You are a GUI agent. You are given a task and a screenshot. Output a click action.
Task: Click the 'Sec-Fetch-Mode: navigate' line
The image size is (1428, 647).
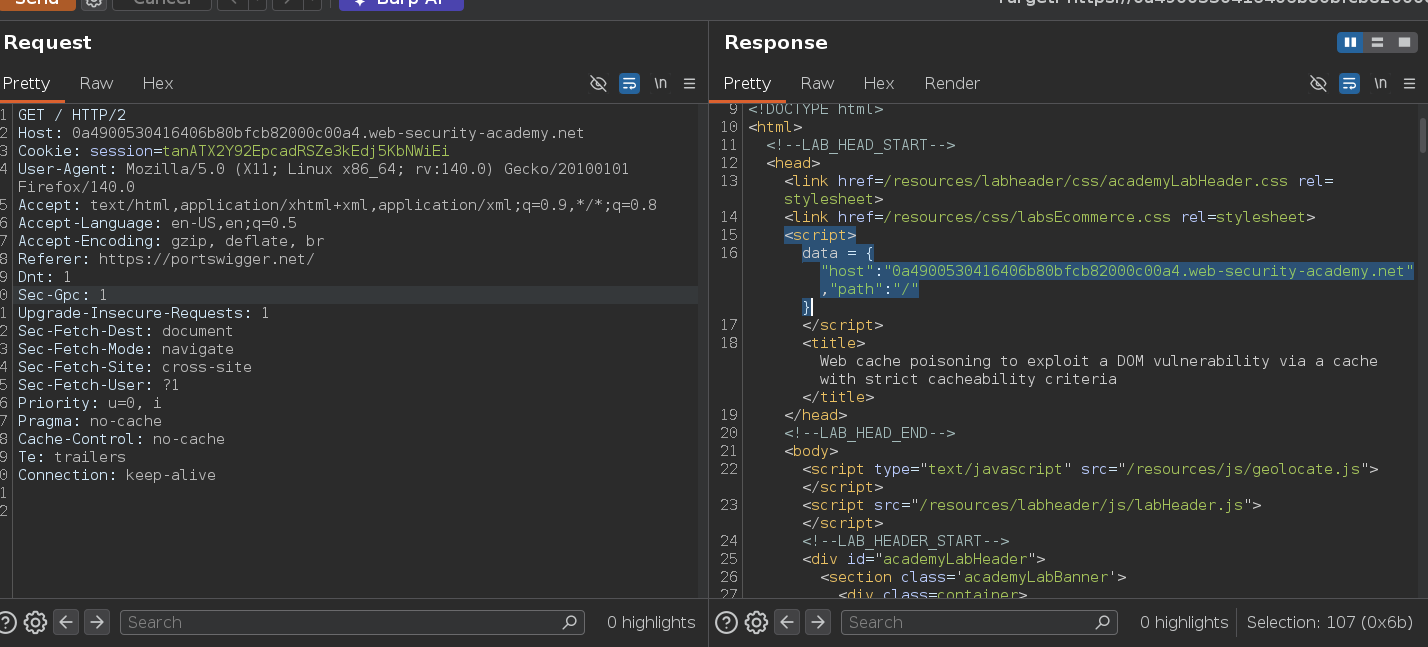[126, 349]
